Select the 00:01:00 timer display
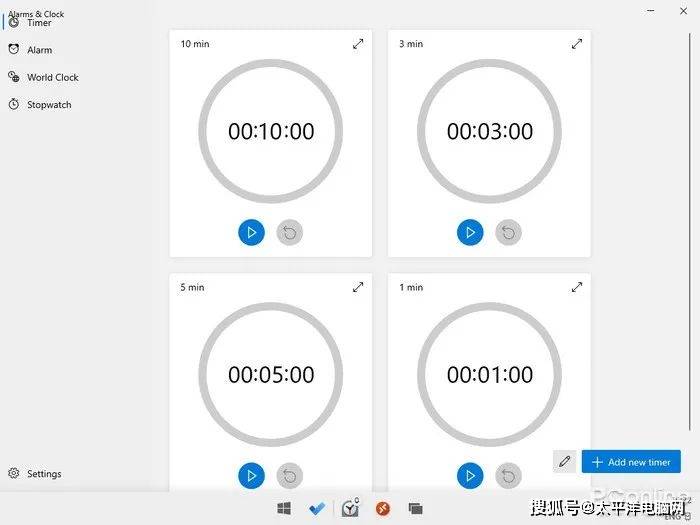Viewport: 700px width, 525px height. tap(490, 374)
